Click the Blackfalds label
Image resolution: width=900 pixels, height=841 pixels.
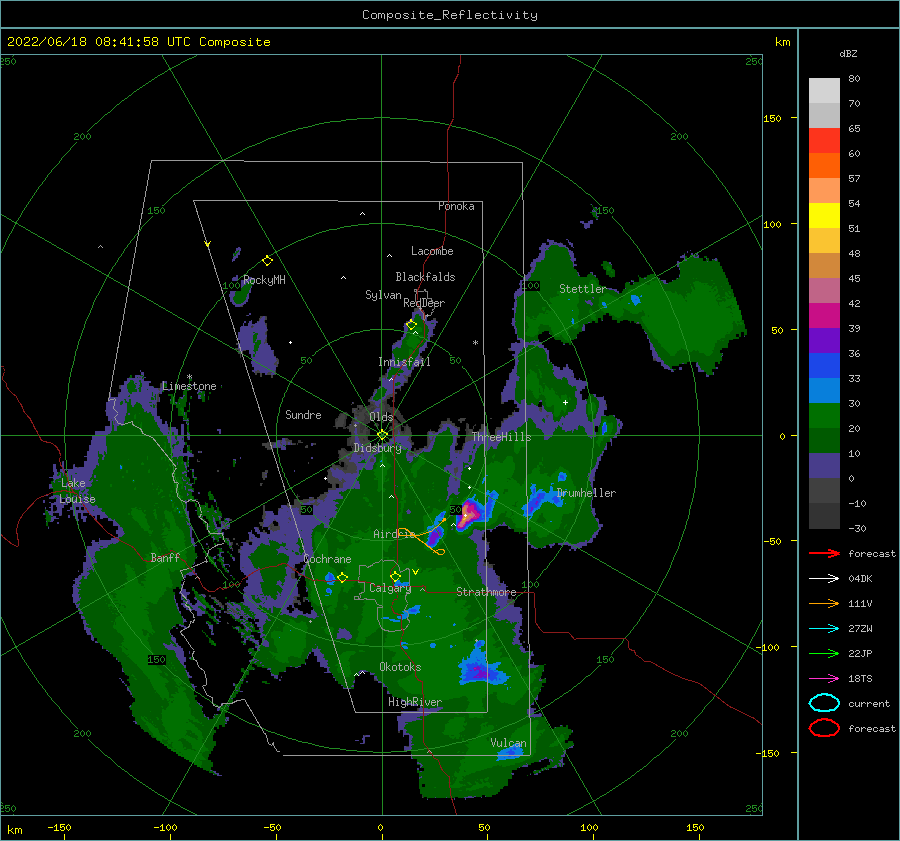(425, 277)
